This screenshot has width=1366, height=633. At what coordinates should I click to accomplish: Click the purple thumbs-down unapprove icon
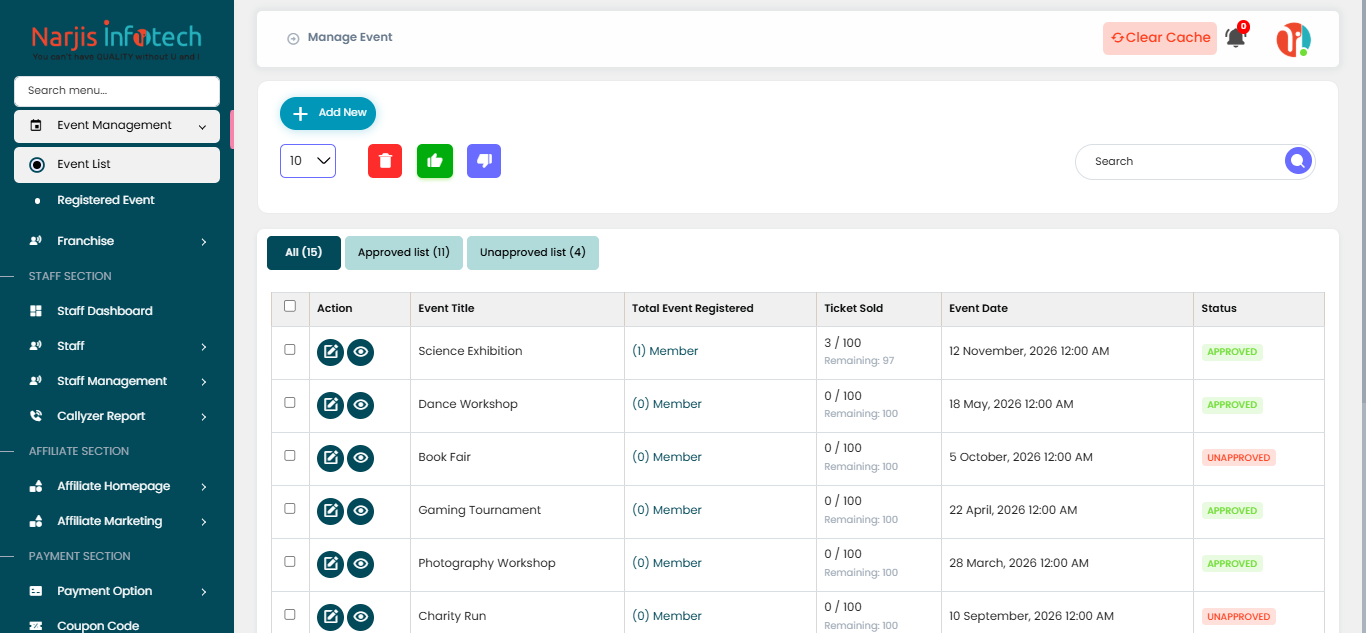pos(484,161)
